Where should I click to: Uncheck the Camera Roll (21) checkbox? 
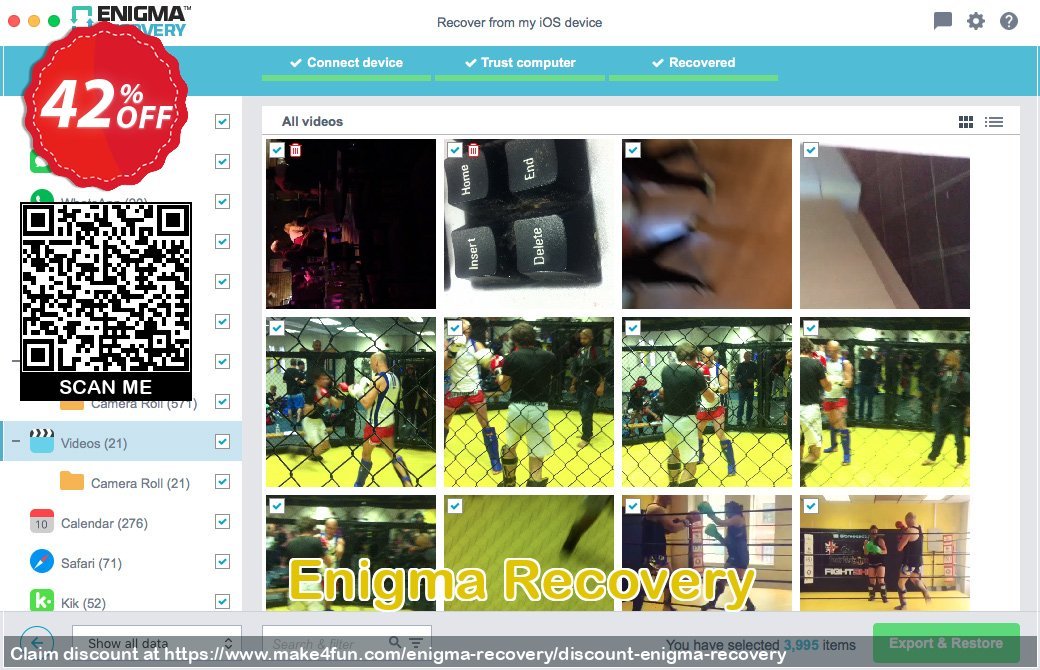222,482
